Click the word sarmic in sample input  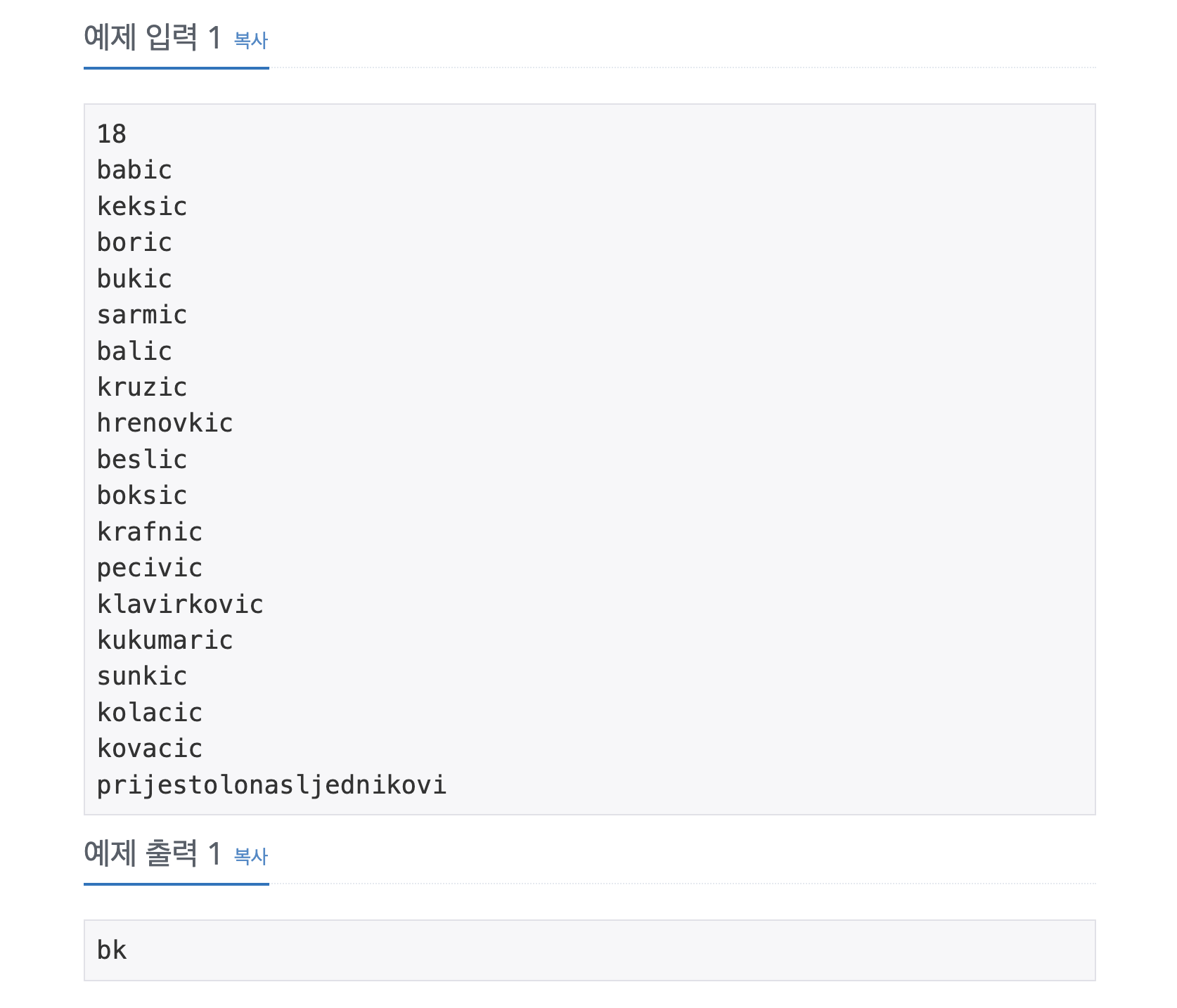click(x=142, y=315)
